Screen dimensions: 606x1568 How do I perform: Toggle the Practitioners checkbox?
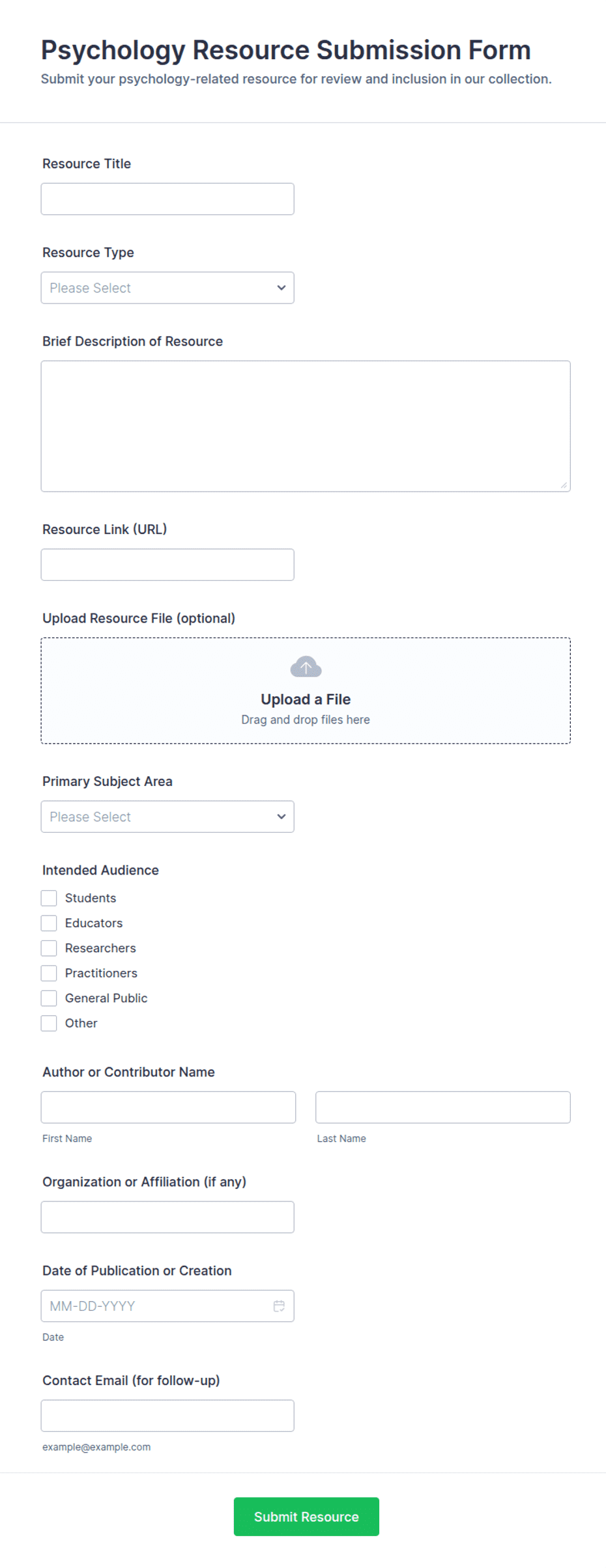(49, 973)
